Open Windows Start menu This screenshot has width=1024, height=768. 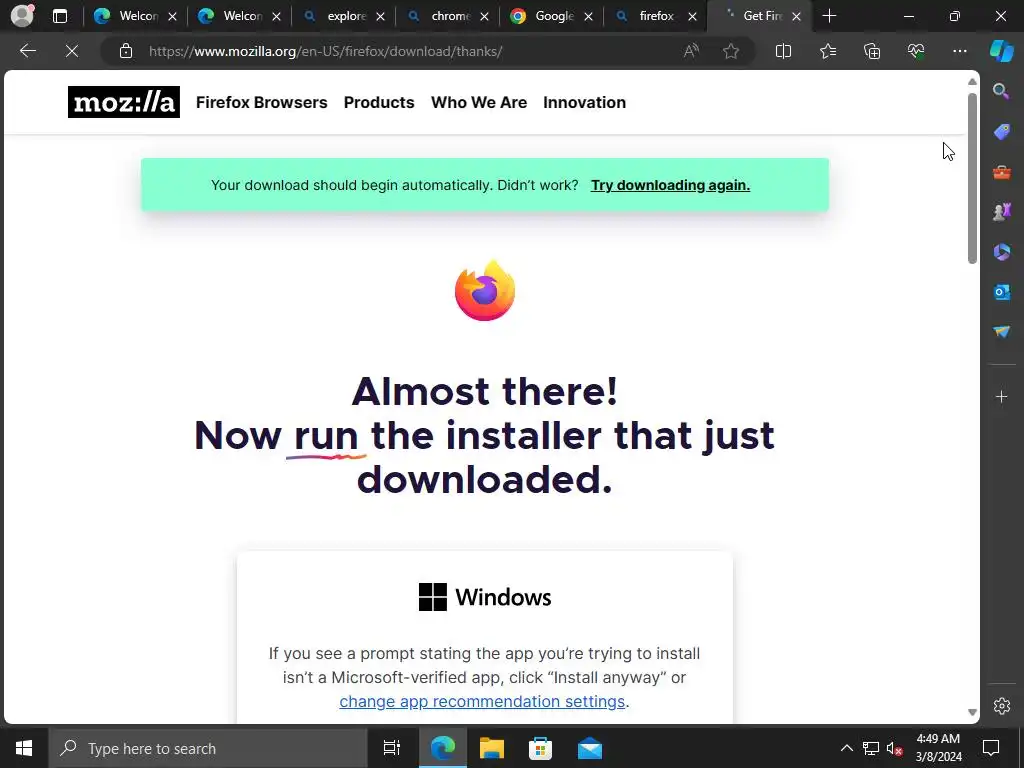[x=24, y=748]
